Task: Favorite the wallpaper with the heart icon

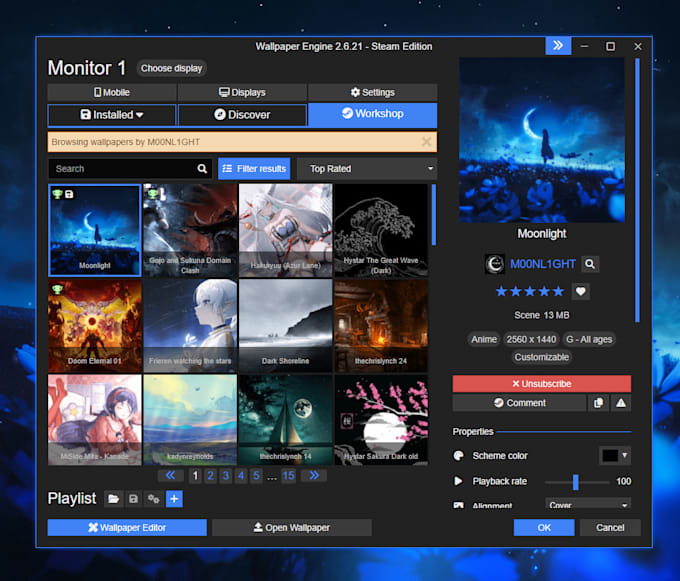Action: pos(580,292)
